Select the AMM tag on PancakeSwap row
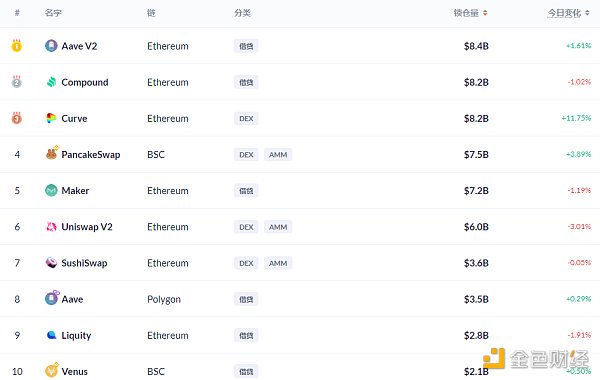The width and height of the screenshot is (600, 380). tap(278, 155)
